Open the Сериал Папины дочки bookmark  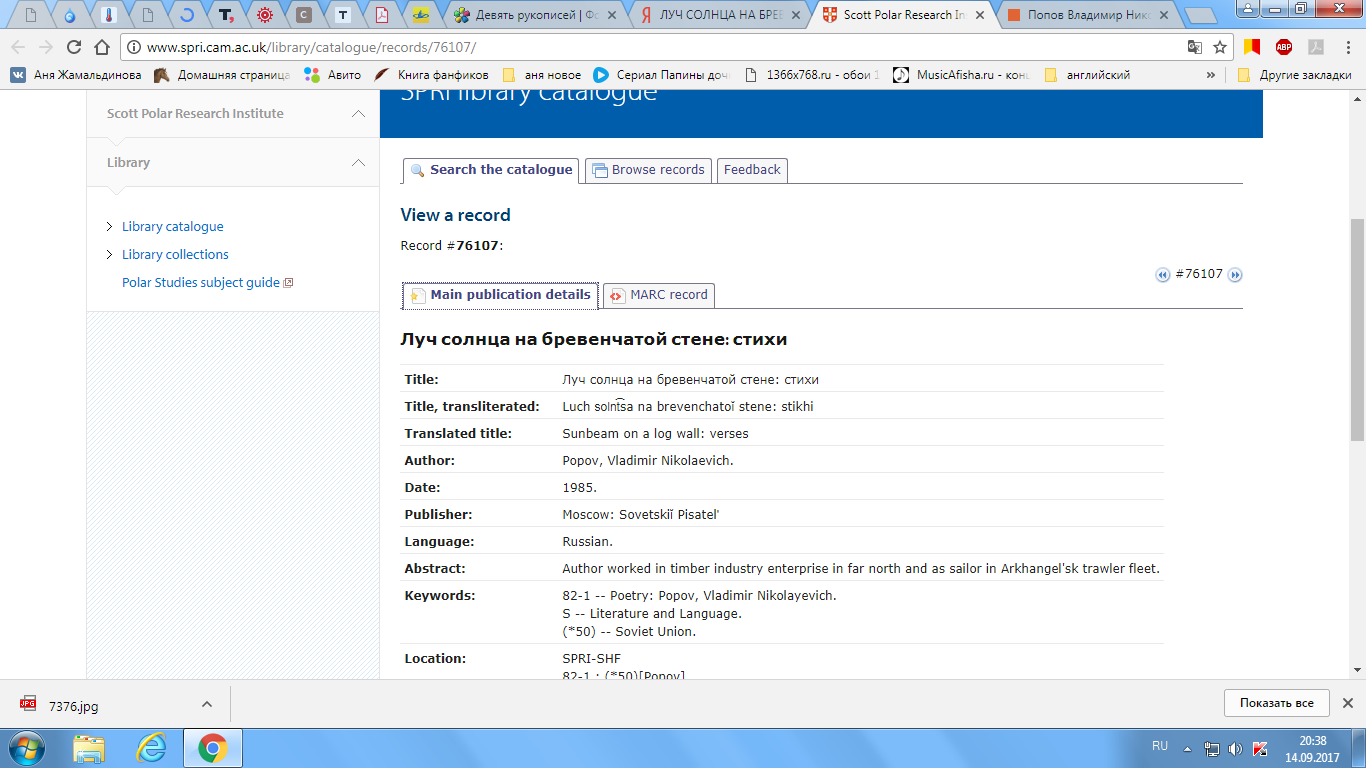662,75
